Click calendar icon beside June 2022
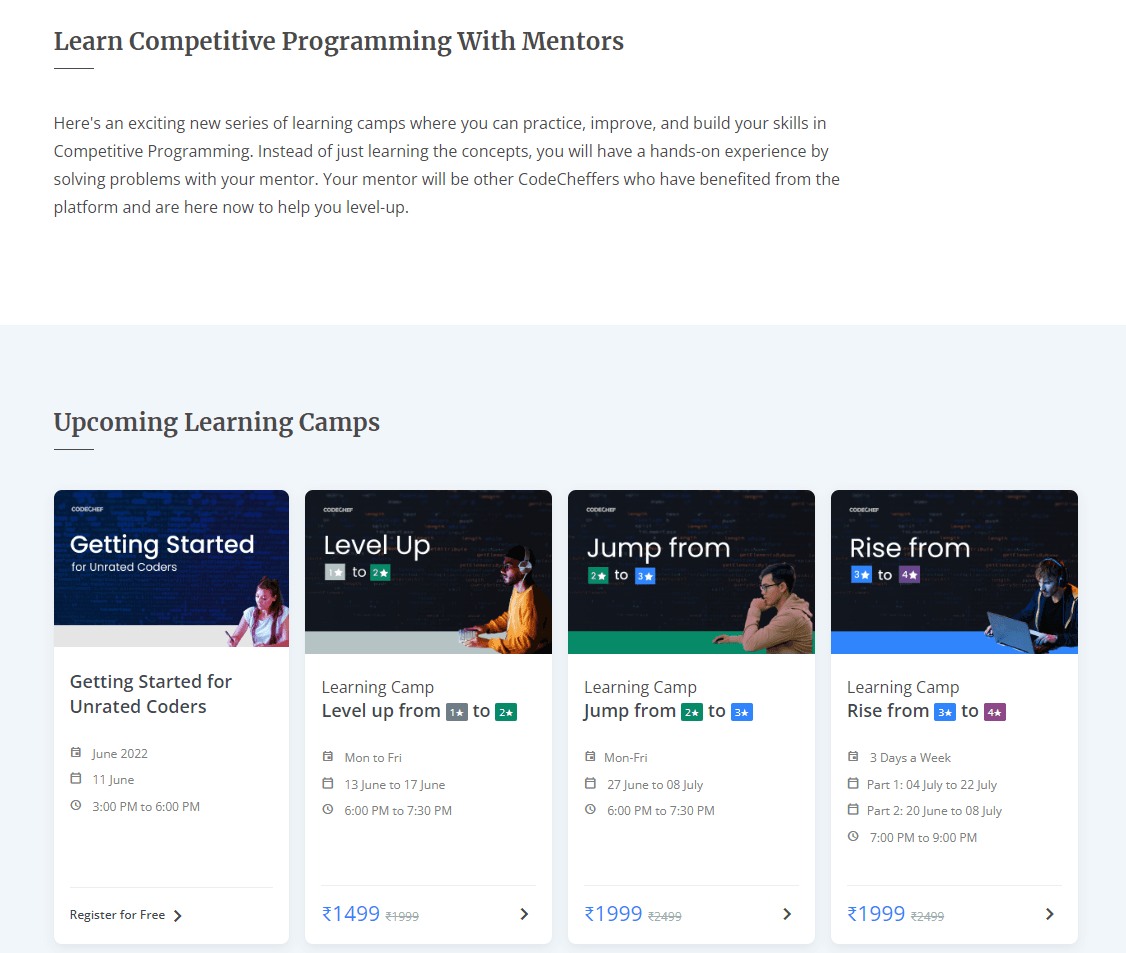This screenshot has height=953, width=1126. click(75, 753)
